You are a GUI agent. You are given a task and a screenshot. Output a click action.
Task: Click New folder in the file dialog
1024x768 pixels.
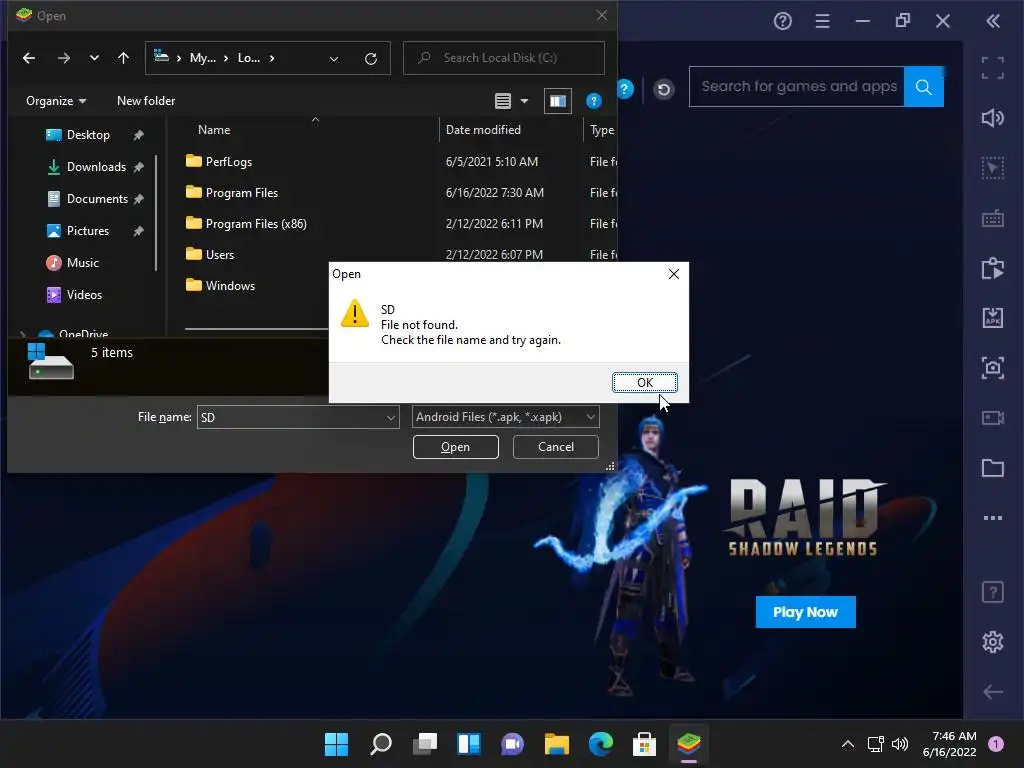(x=146, y=101)
